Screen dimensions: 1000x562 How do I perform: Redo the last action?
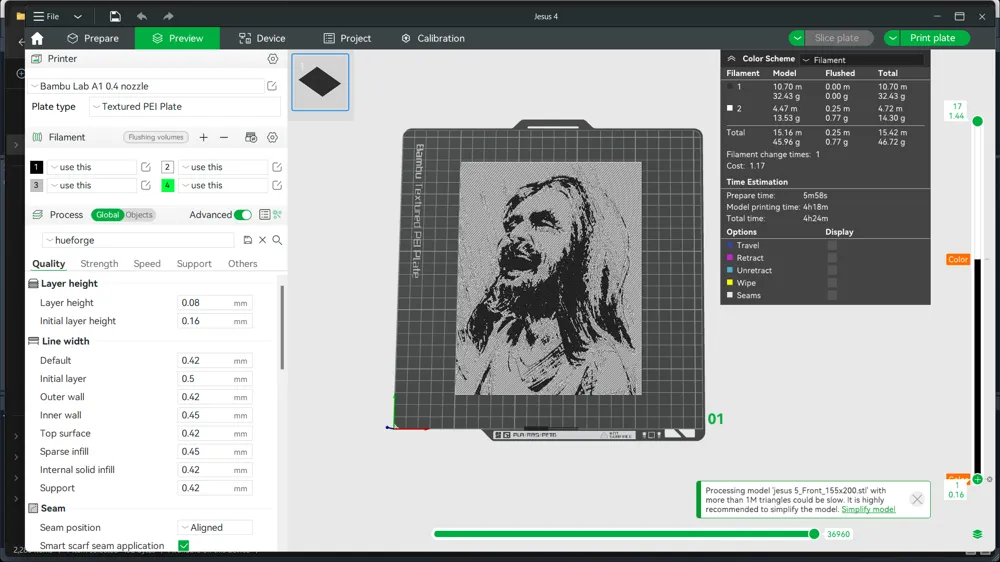(168, 16)
